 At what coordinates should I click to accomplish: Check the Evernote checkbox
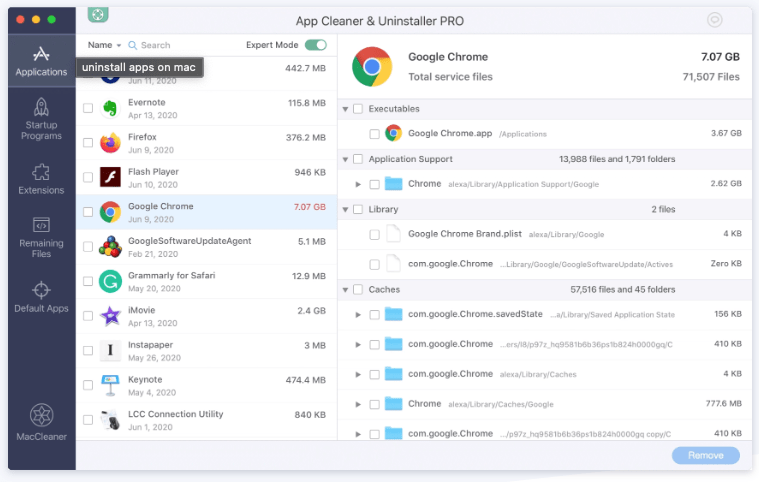point(88,108)
